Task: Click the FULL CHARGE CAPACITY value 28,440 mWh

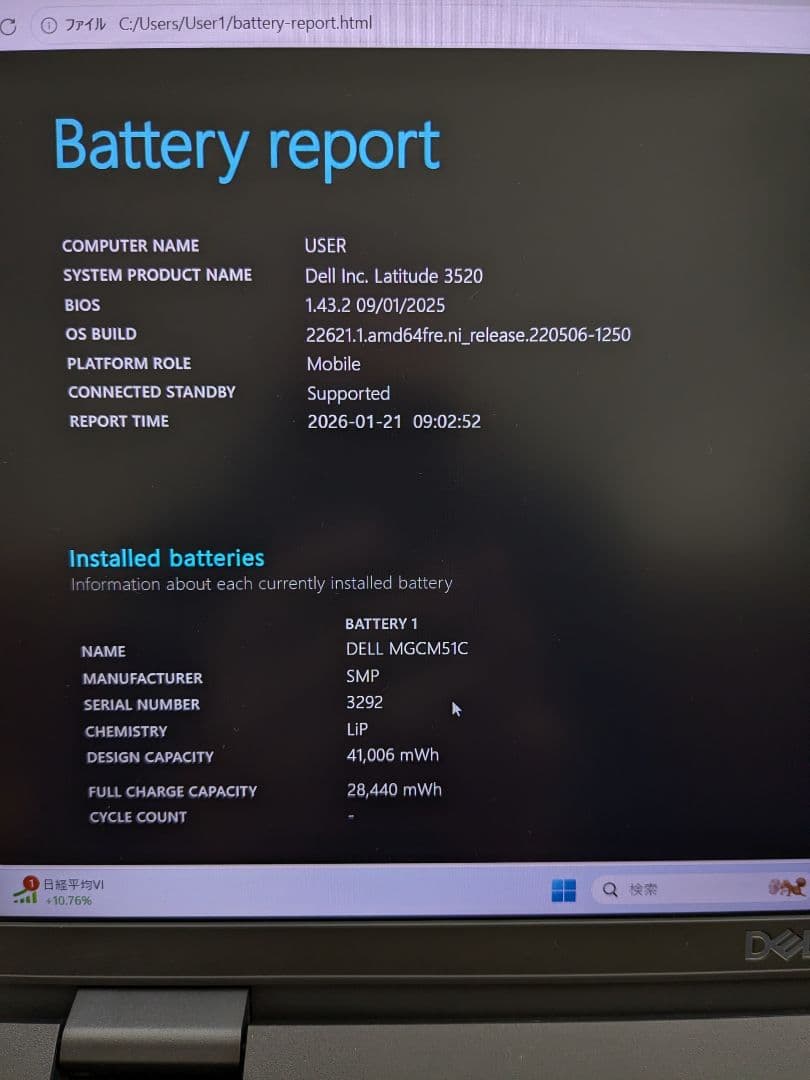Action: (x=392, y=789)
